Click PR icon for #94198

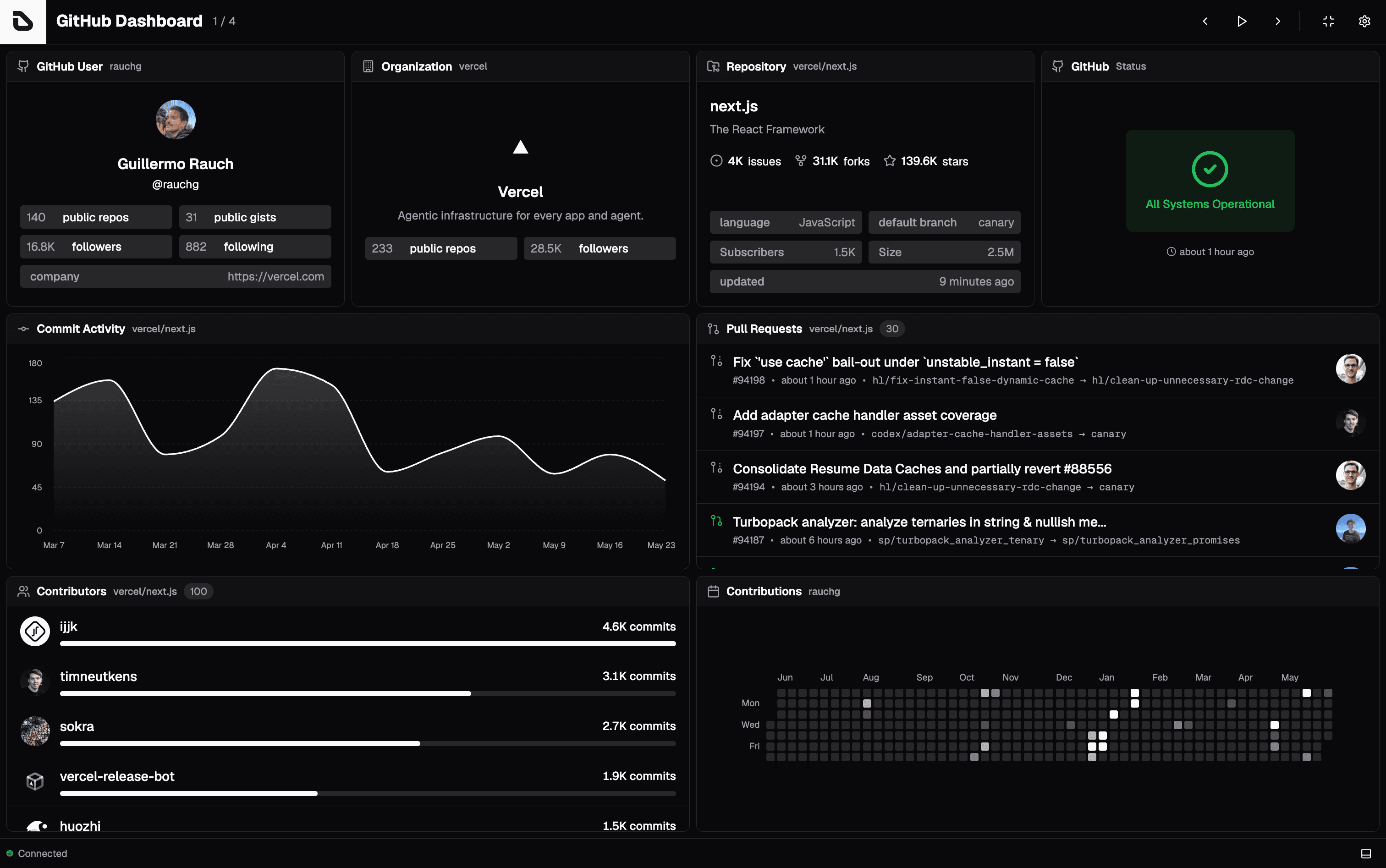point(716,361)
